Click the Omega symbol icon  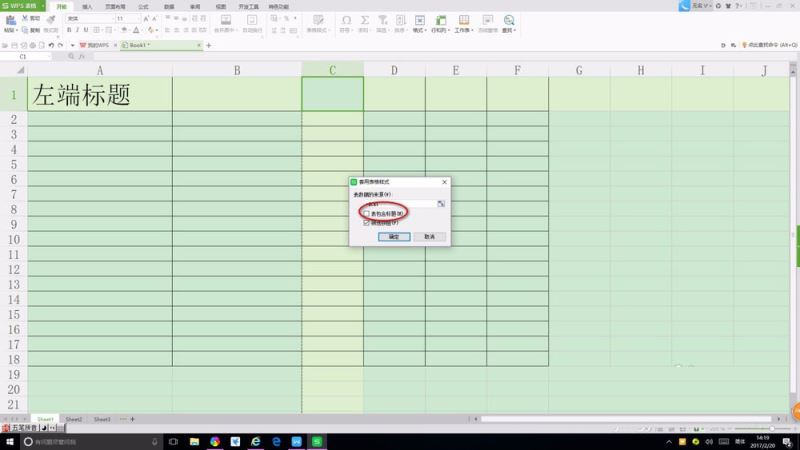coord(346,20)
